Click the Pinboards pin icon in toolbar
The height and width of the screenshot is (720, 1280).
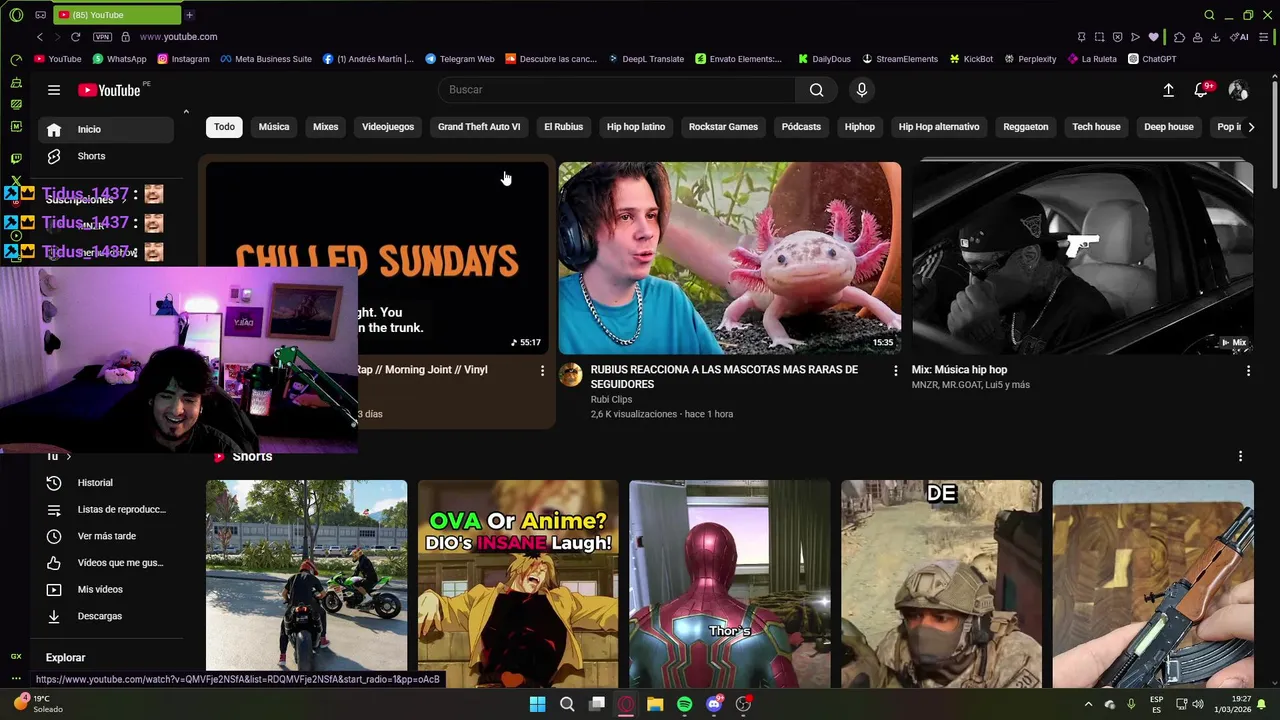point(1081,37)
